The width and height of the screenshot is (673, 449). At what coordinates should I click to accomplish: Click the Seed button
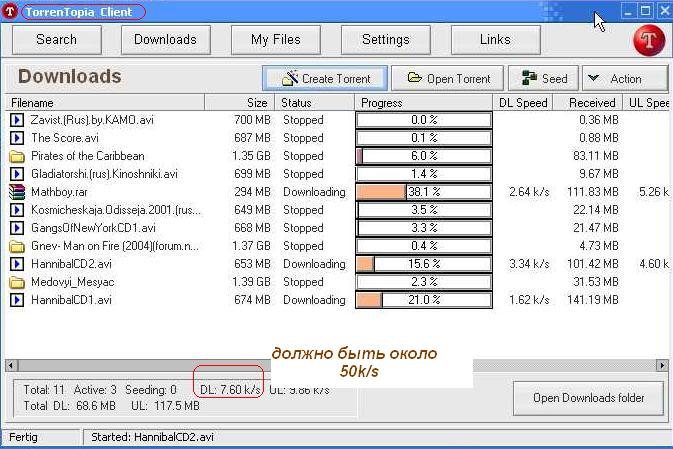(543, 78)
